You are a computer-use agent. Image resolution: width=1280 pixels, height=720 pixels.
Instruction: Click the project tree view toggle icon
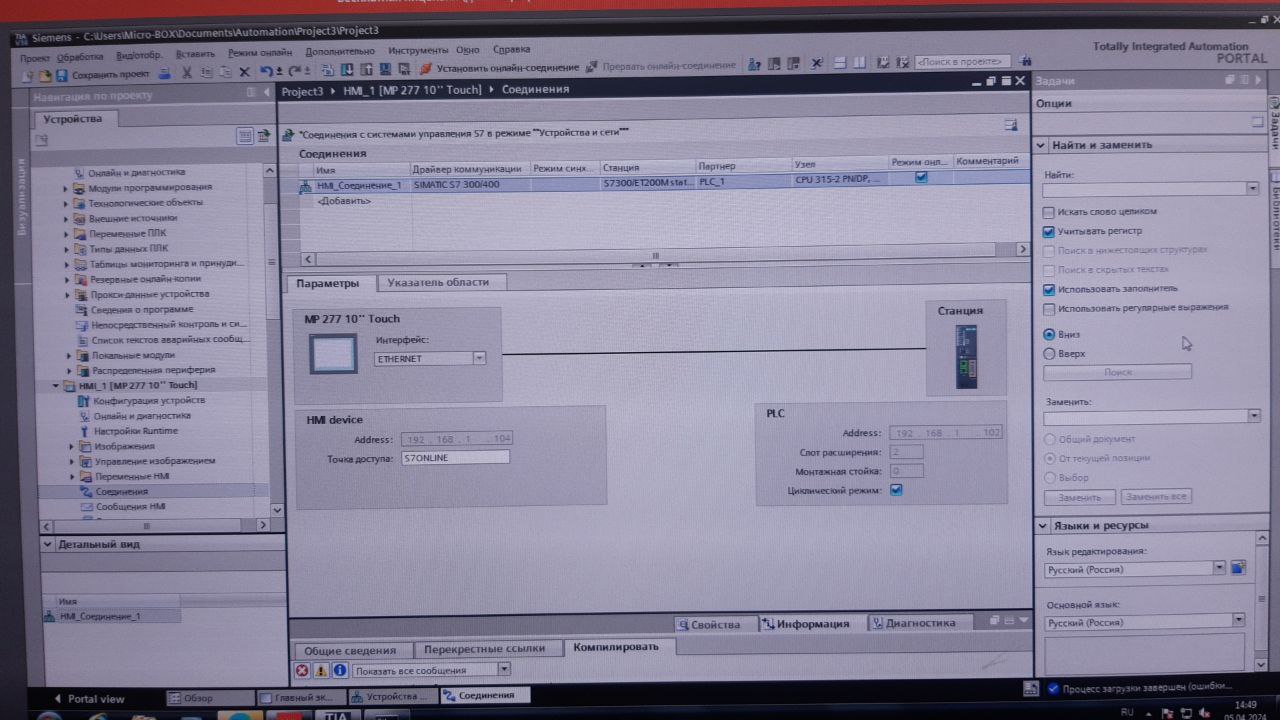(245, 135)
